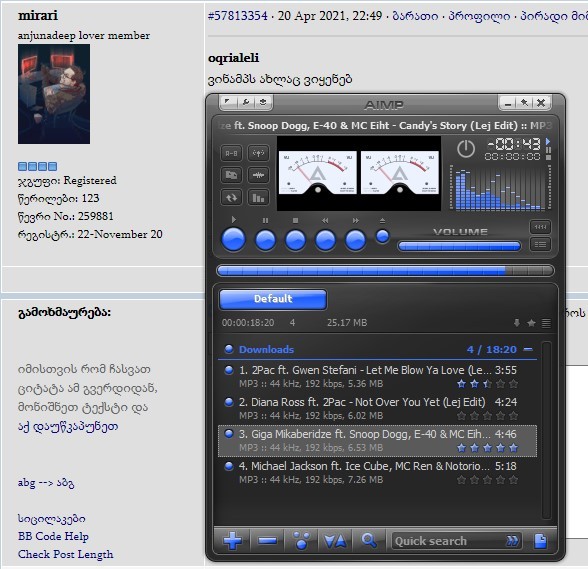Click the blue Play button
Screen dimensions: 588x569
click(234, 239)
